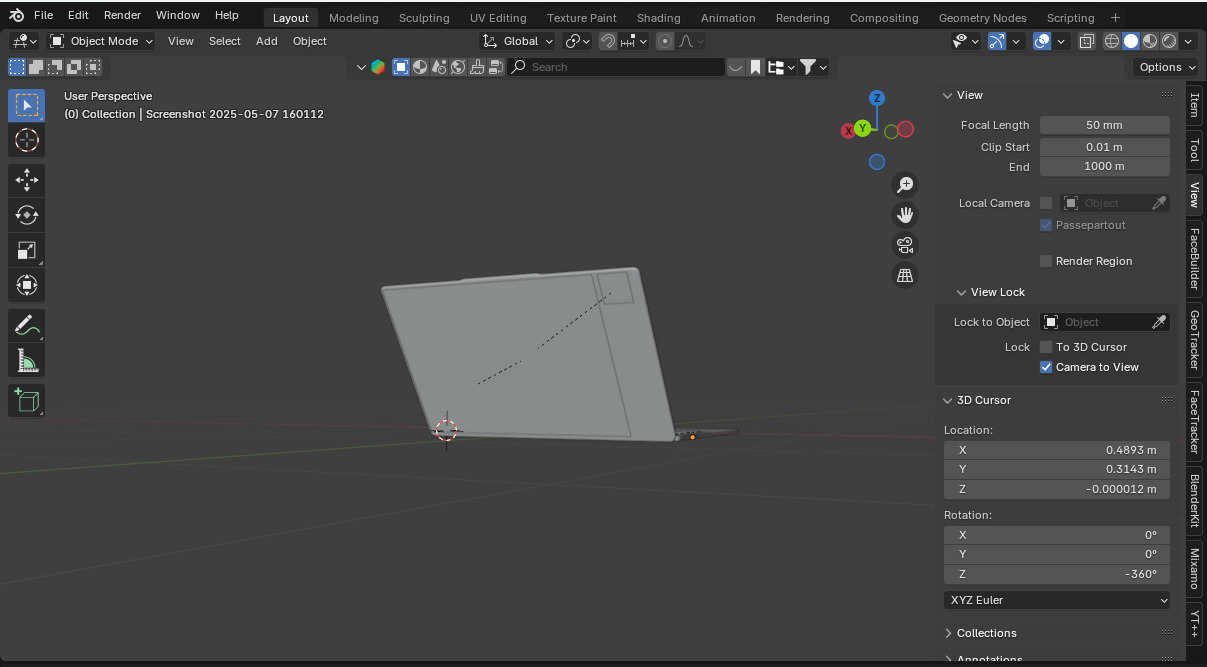Click the red X axis gizmo

[848, 130]
